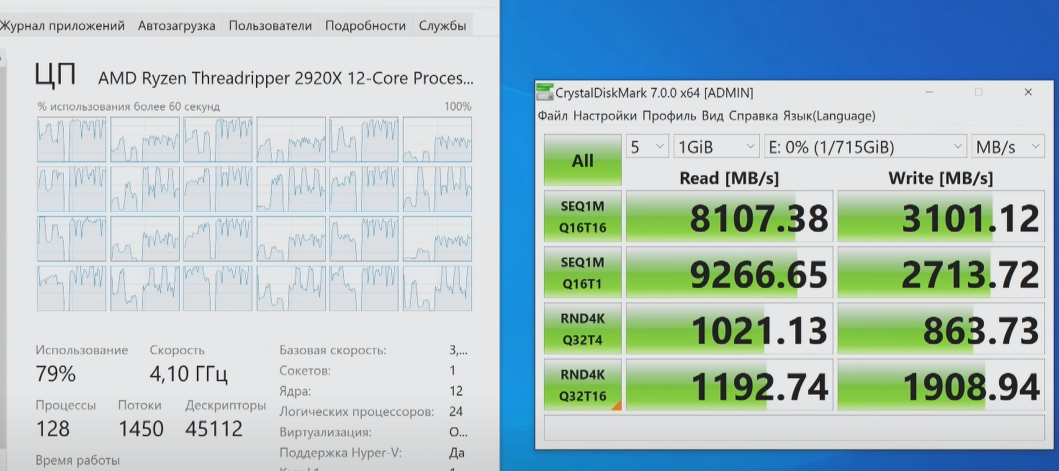
Task: Click the 4,10 ГГц speed value
Action: (x=188, y=374)
